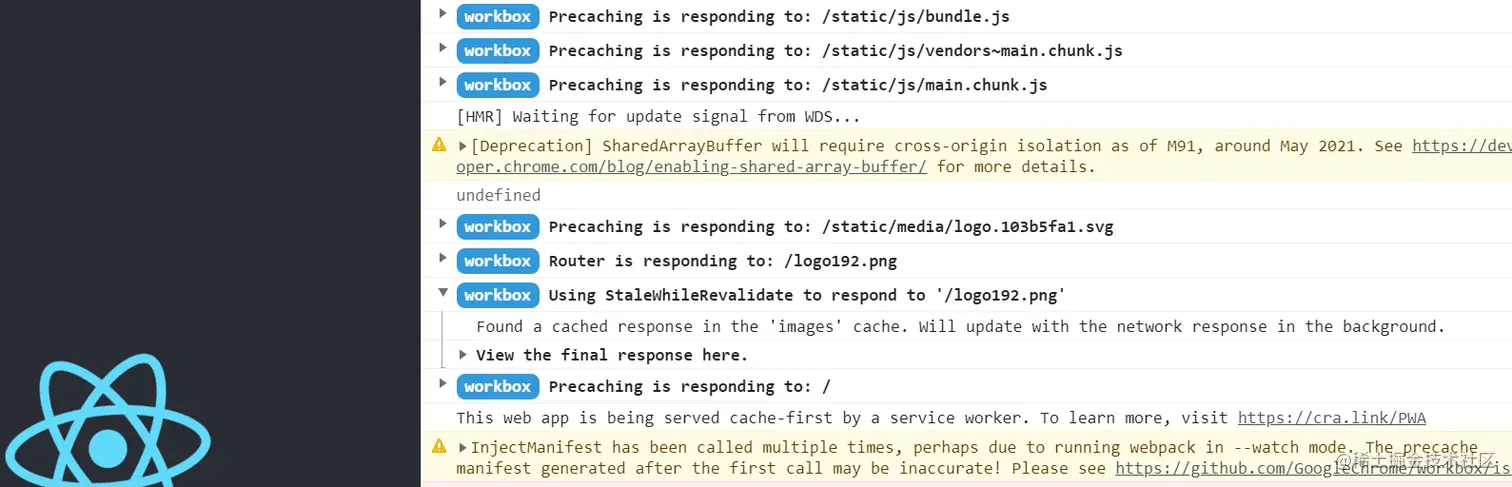
Task: Expand the /static/js/main.chunk.js log entry
Action: [x=442, y=81]
